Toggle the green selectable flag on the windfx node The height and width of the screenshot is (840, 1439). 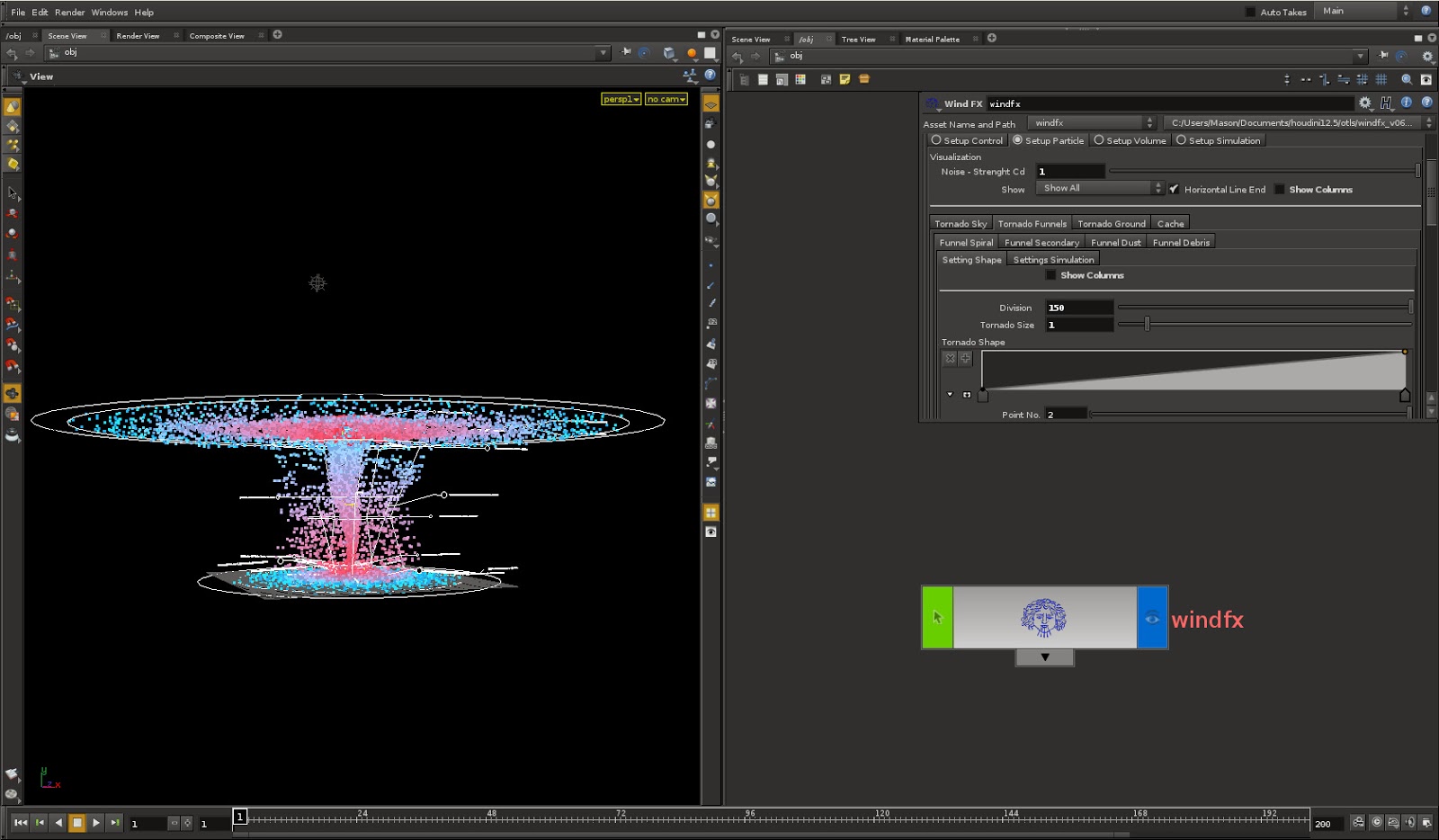click(938, 618)
